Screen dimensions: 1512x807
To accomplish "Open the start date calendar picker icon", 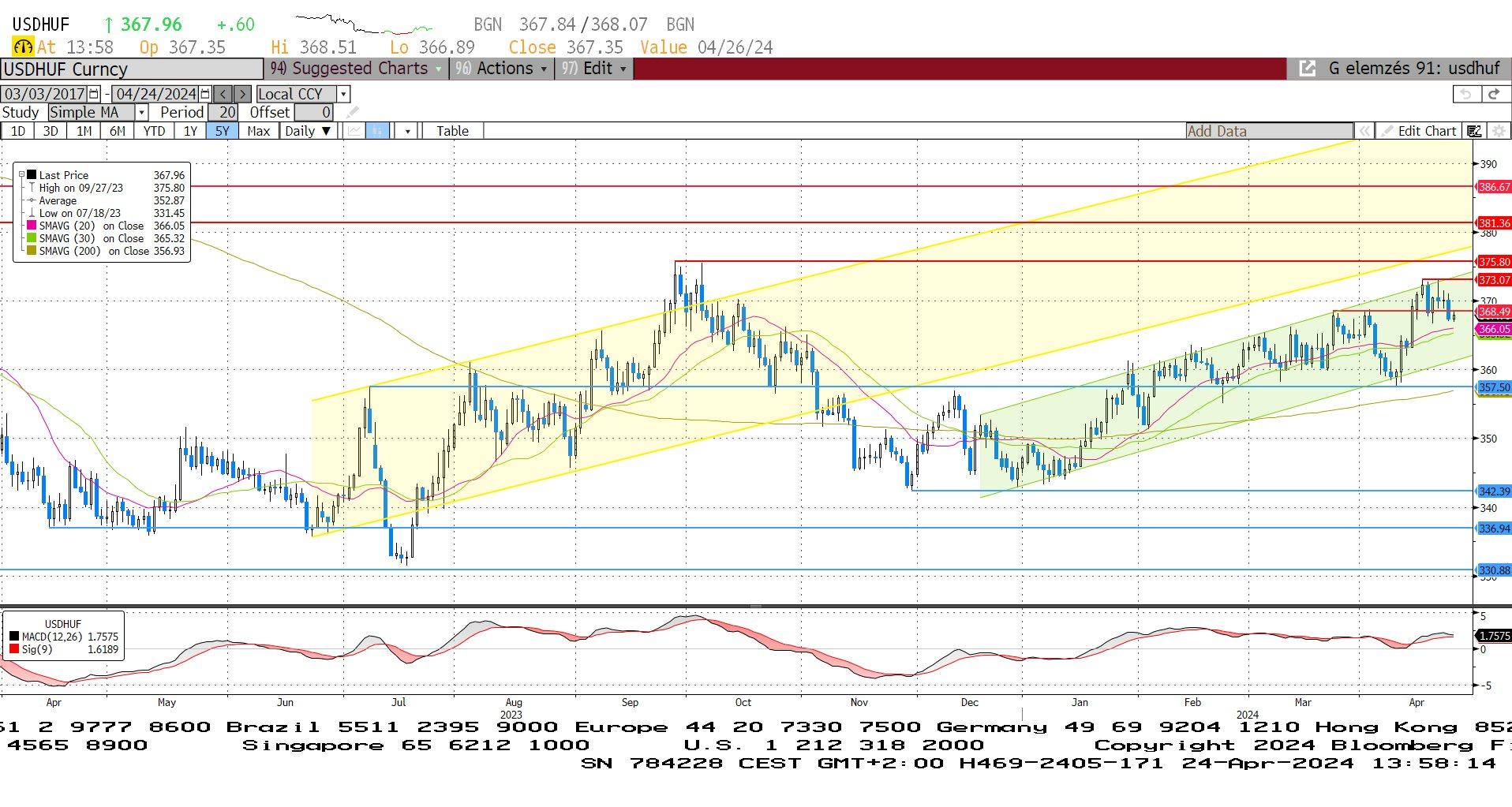I will 94,94.
